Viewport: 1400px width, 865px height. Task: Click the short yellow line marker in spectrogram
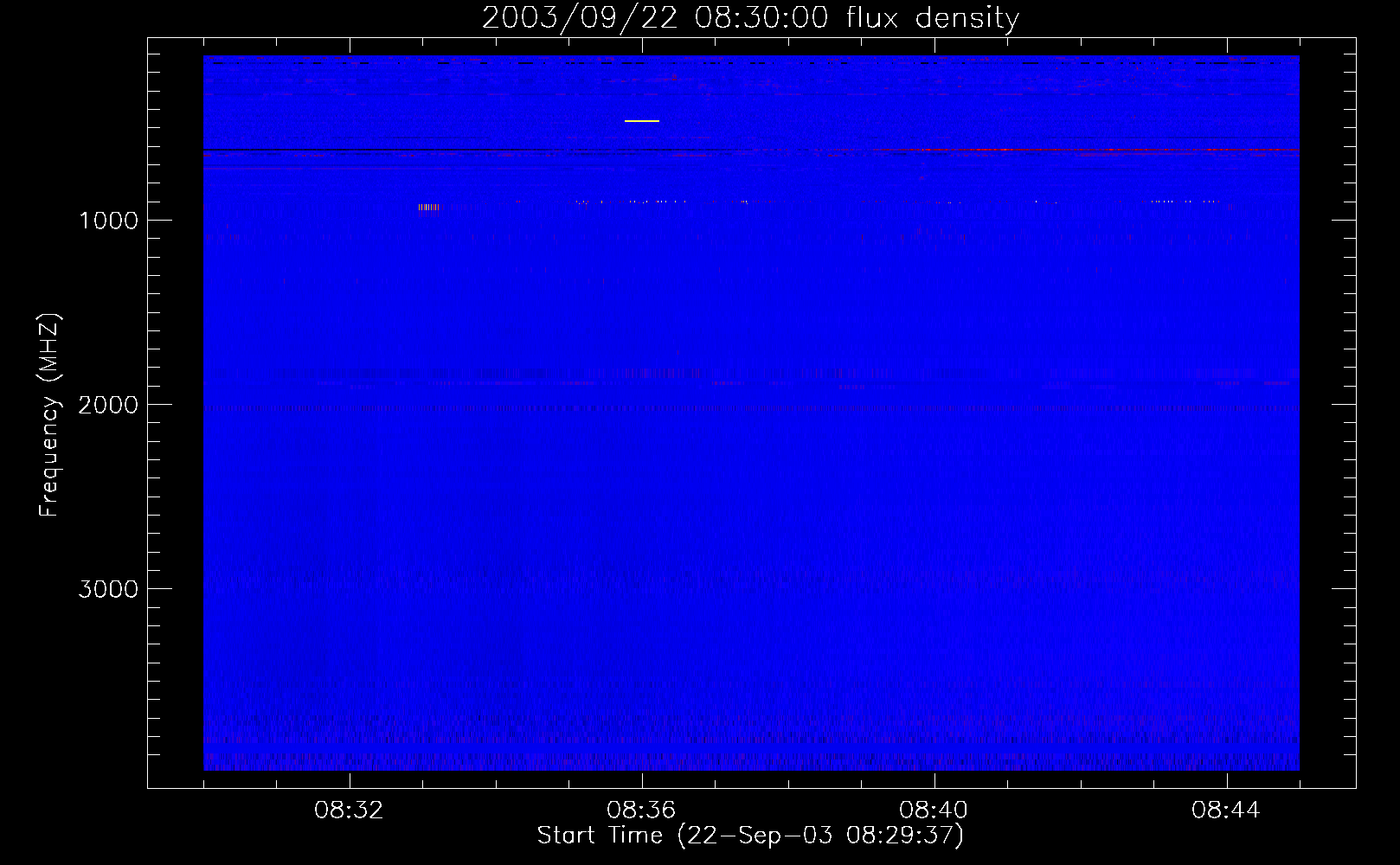642,121
